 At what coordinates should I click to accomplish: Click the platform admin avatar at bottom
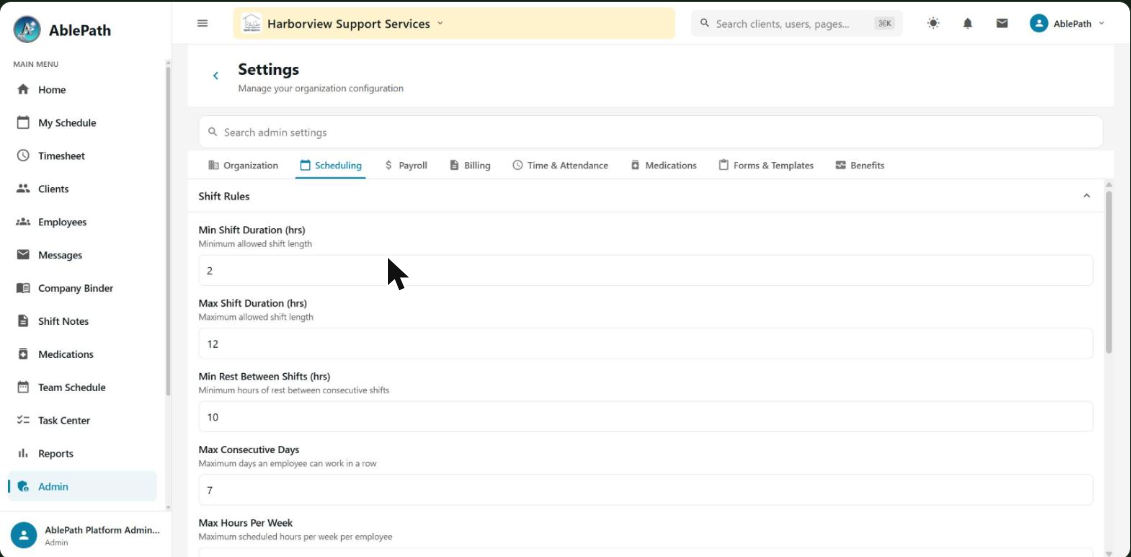click(24, 535)
